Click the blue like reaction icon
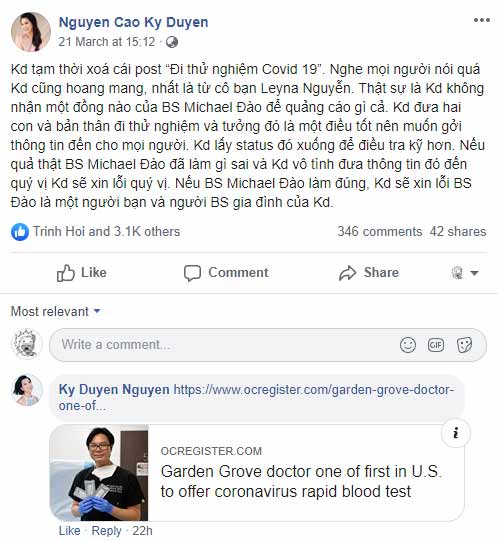Viewport: 498px width, 541px height. (20, 232)
